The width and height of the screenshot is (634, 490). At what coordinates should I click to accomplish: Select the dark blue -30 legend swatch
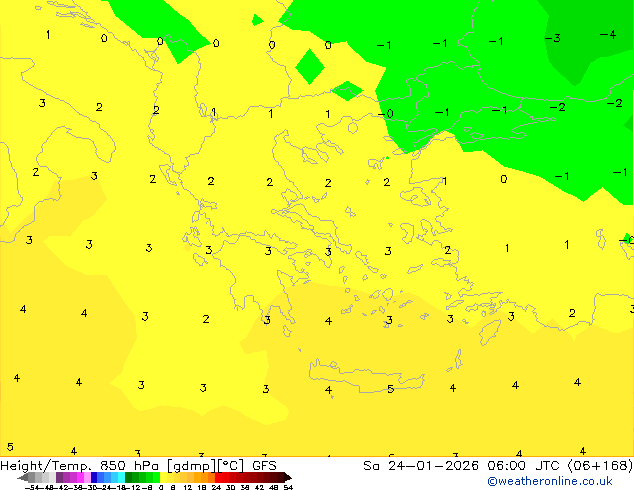pos(94,477)
